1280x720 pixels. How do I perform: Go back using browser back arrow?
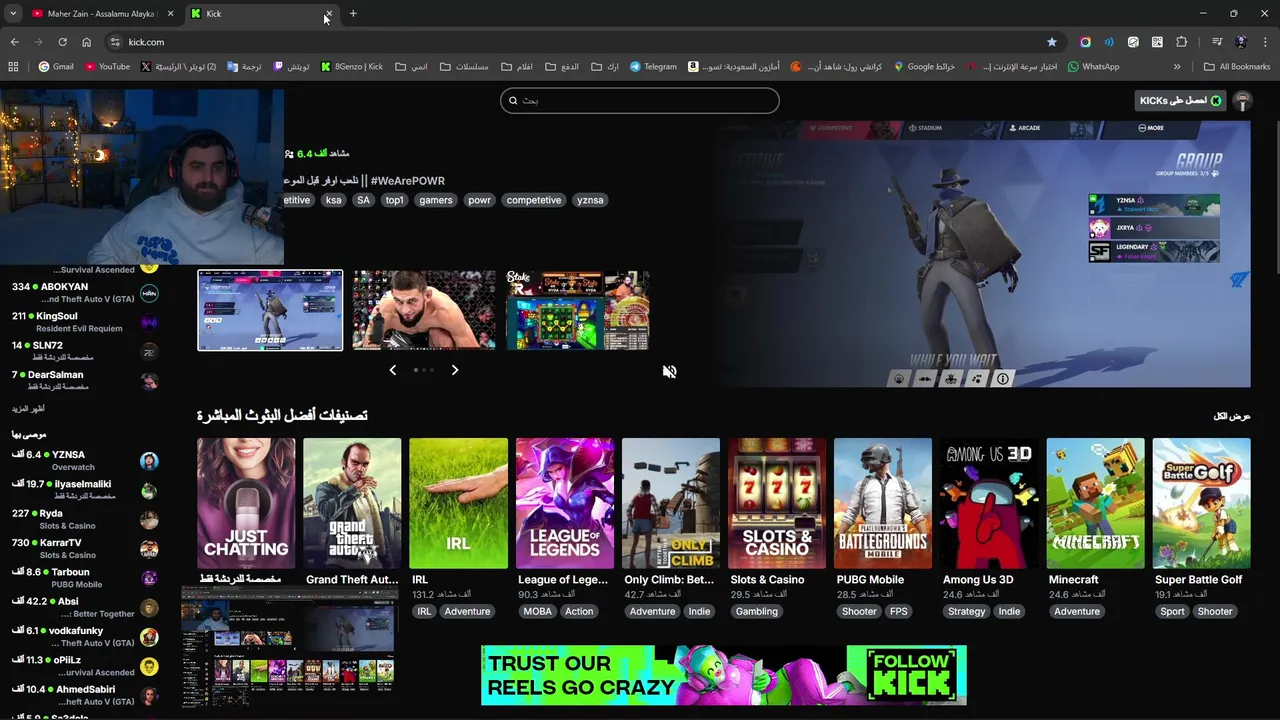click(x=14, y=42)
